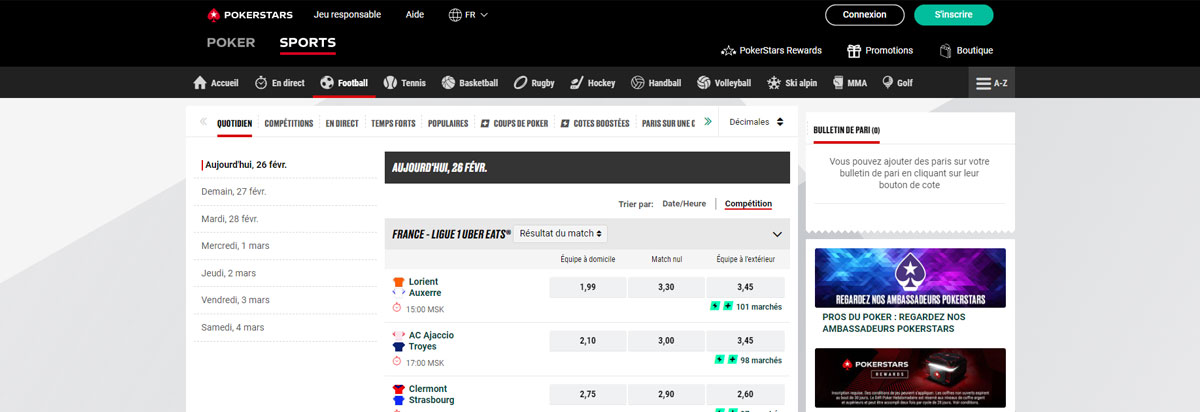Image resolution: width=1200 pixels, height=412 pixels.
Task: Switch to the POKER section tab
Action: [x=231, y=43]
